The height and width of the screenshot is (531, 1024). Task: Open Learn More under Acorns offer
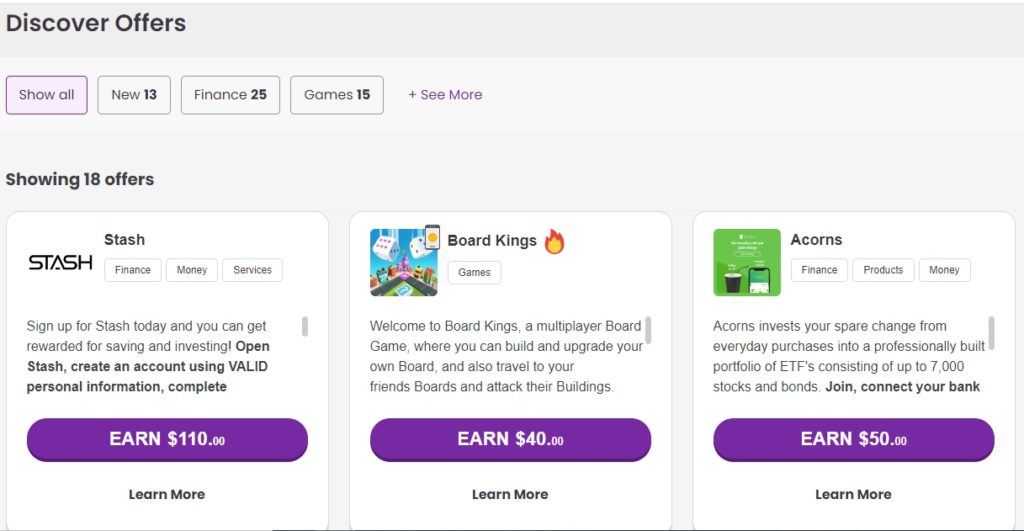tap(853, 494)
